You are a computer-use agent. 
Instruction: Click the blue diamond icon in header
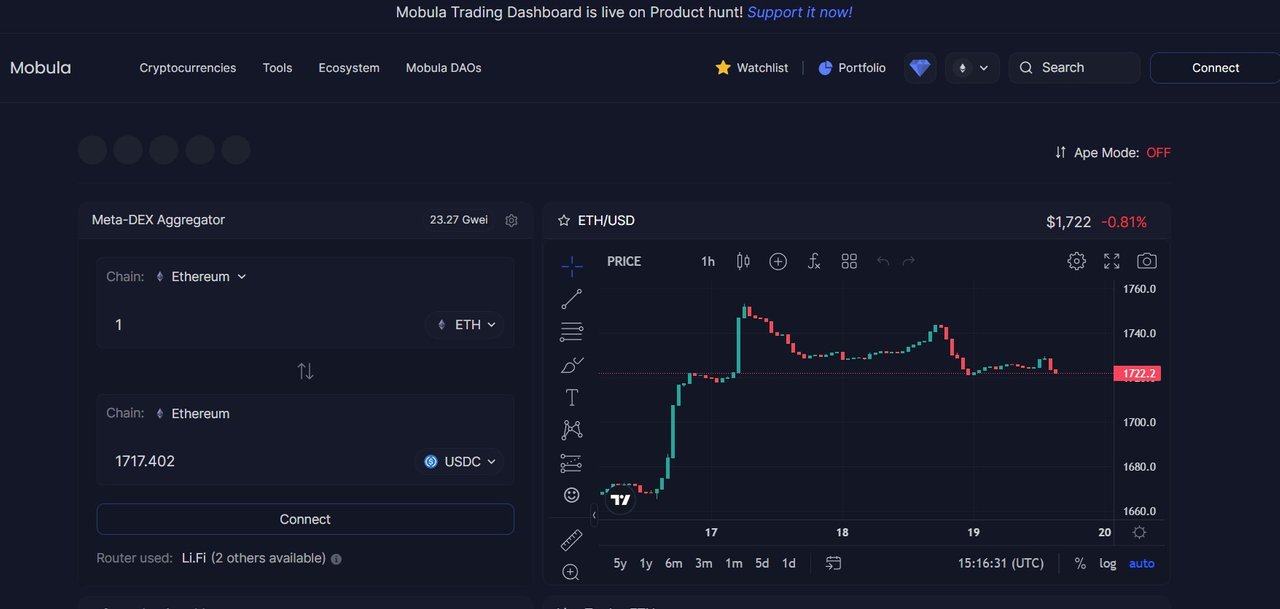point(920,68)
